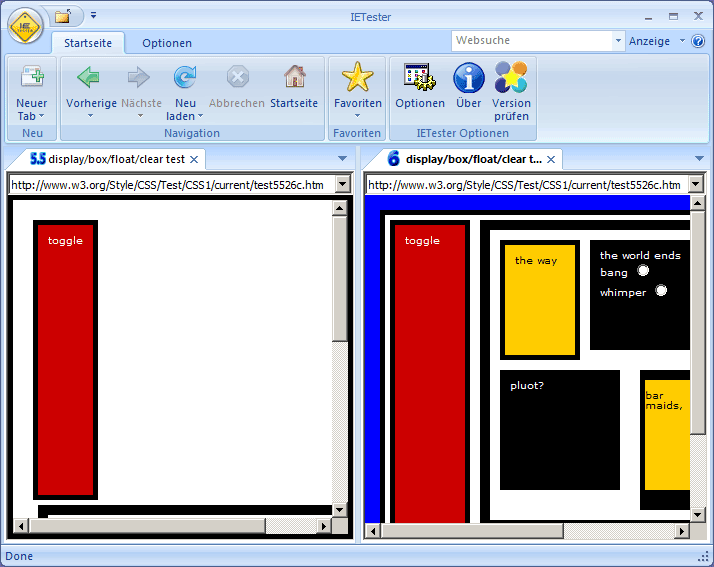This screenshot has height=567, width=714.
Task: Click left pane horizontal scrollbar thumb
Action: 147,526
